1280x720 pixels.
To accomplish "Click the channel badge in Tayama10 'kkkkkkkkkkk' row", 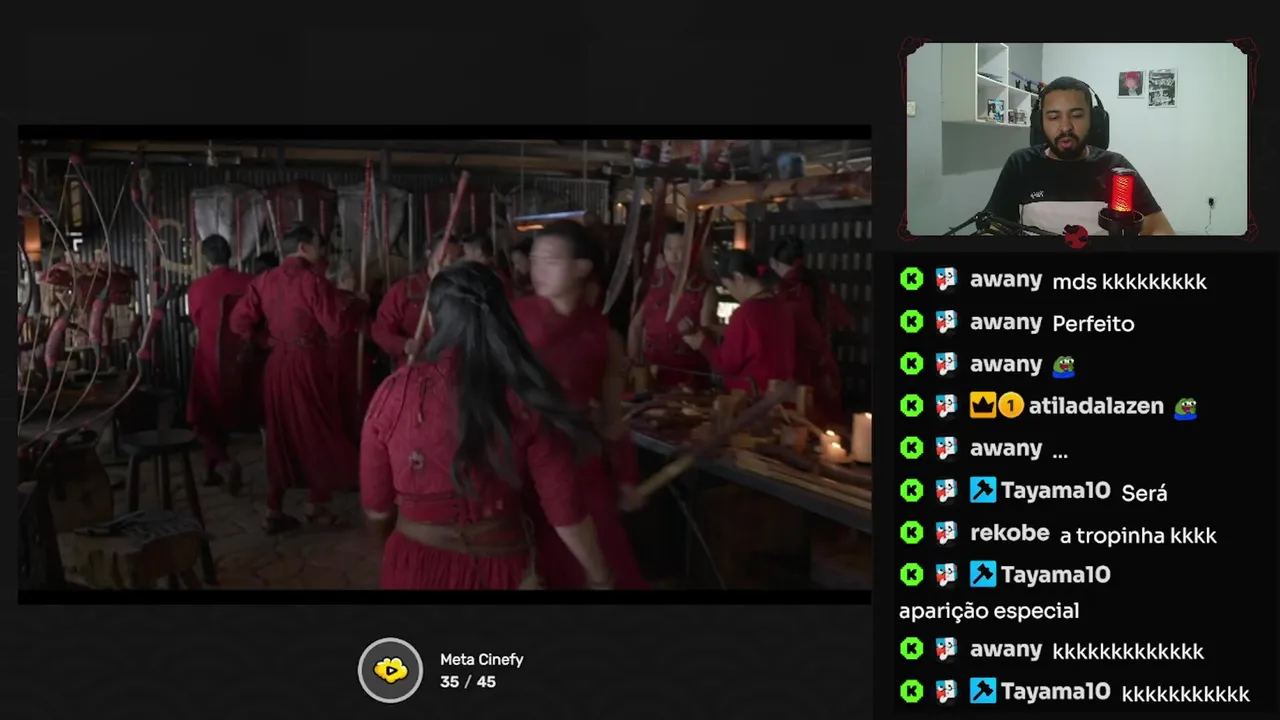I will pos(946,691).
